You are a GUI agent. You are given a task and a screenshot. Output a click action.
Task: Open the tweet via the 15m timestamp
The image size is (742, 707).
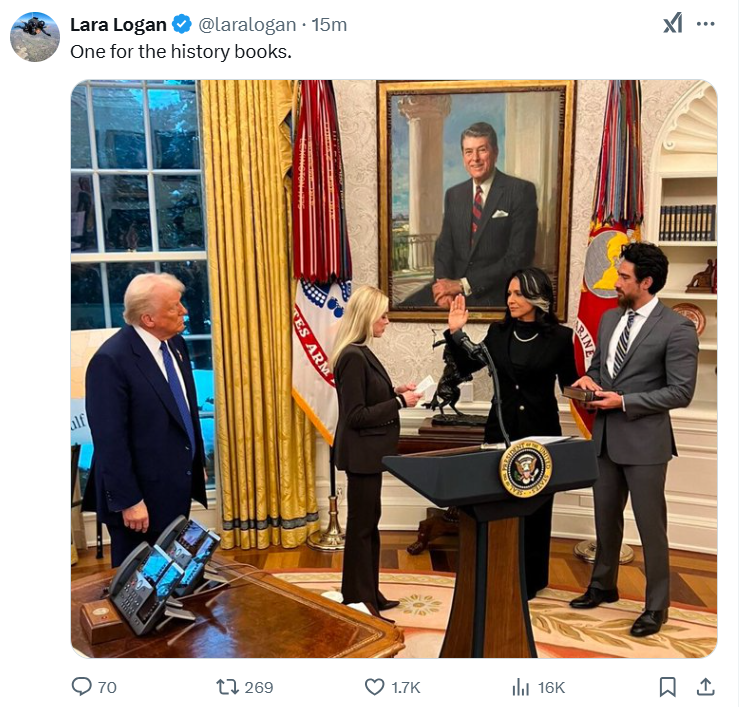[329, 25]
